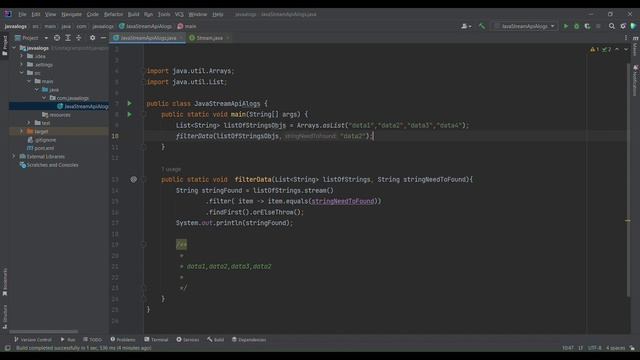Hide the Project tool window
Viewport: 640px width, 360px height.
103,38
